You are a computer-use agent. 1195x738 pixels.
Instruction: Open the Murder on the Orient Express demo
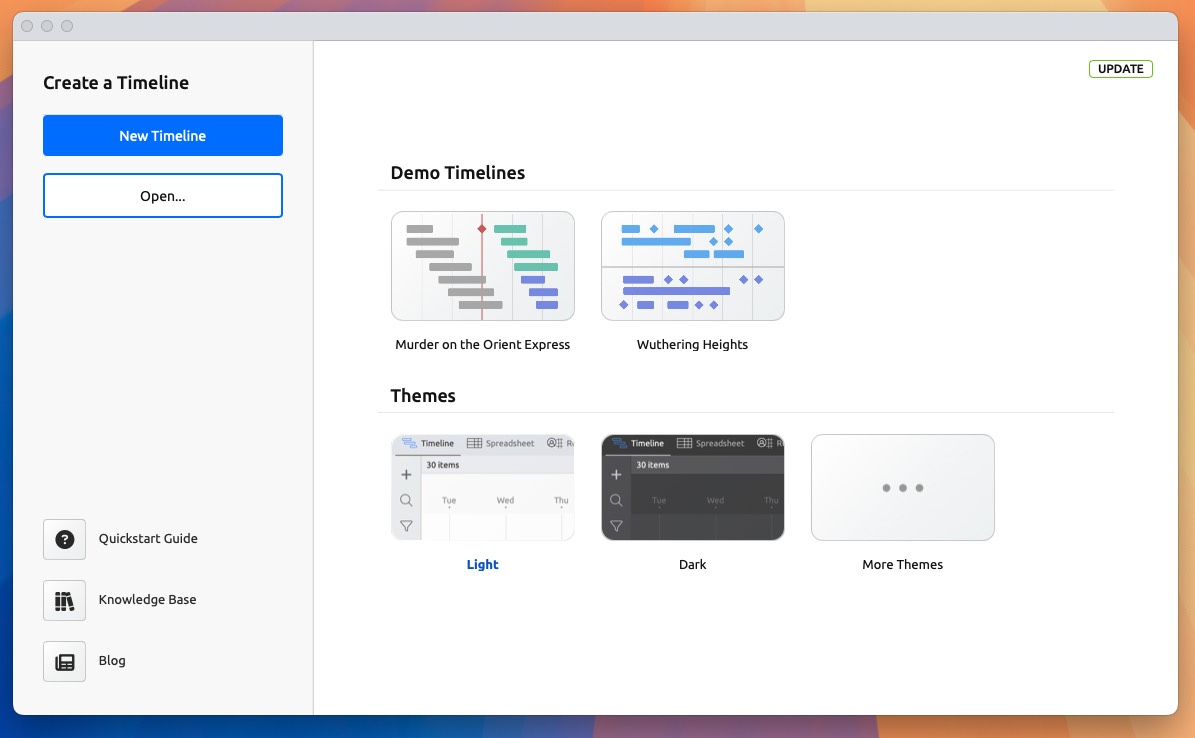[483, 265]
